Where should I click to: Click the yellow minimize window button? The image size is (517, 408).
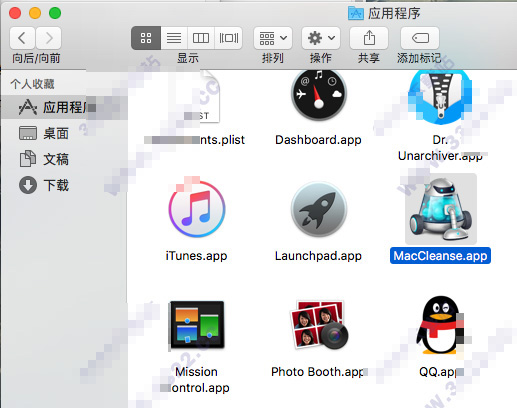tap(35, 13)
